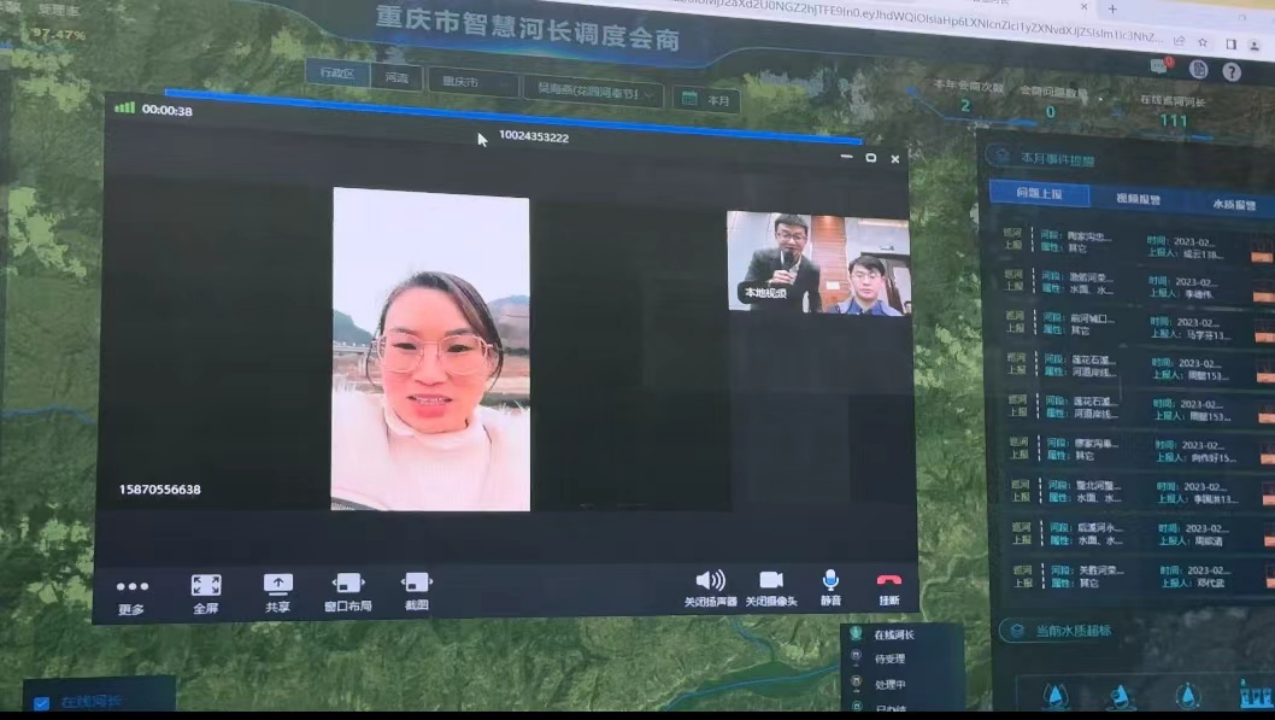The height and width of the screenshot is (720, 1275).
Task: Expand the 重庆市 city dropdown
Action: [473, 83]
